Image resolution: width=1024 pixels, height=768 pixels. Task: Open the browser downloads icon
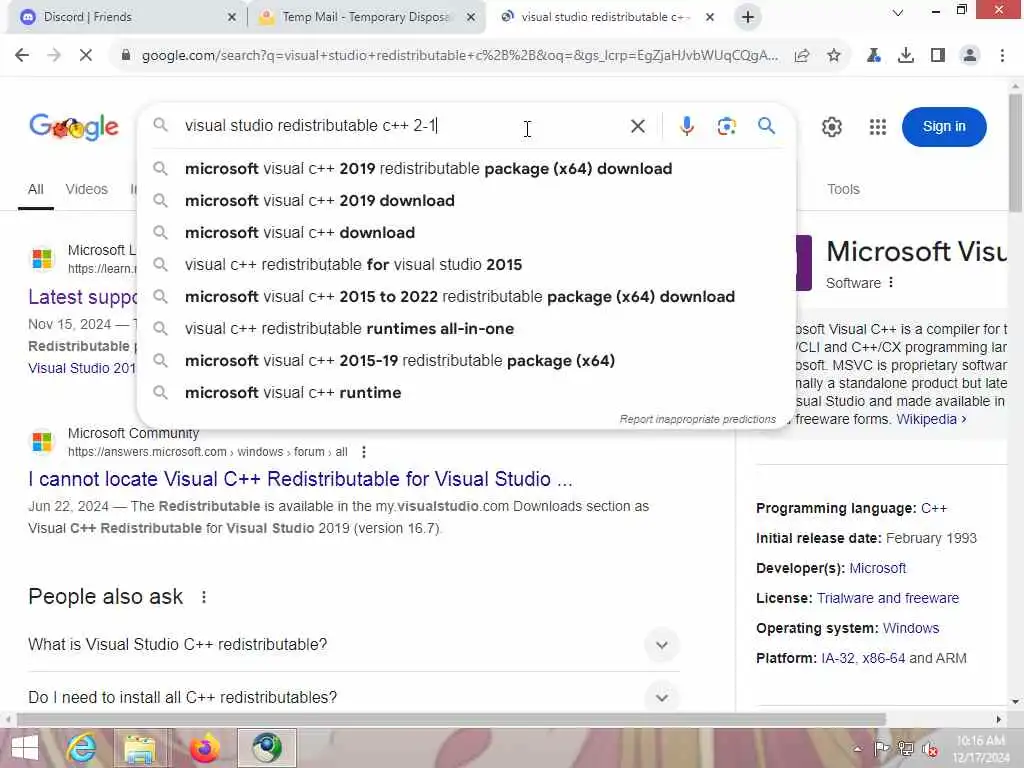(x=905, y=56)
